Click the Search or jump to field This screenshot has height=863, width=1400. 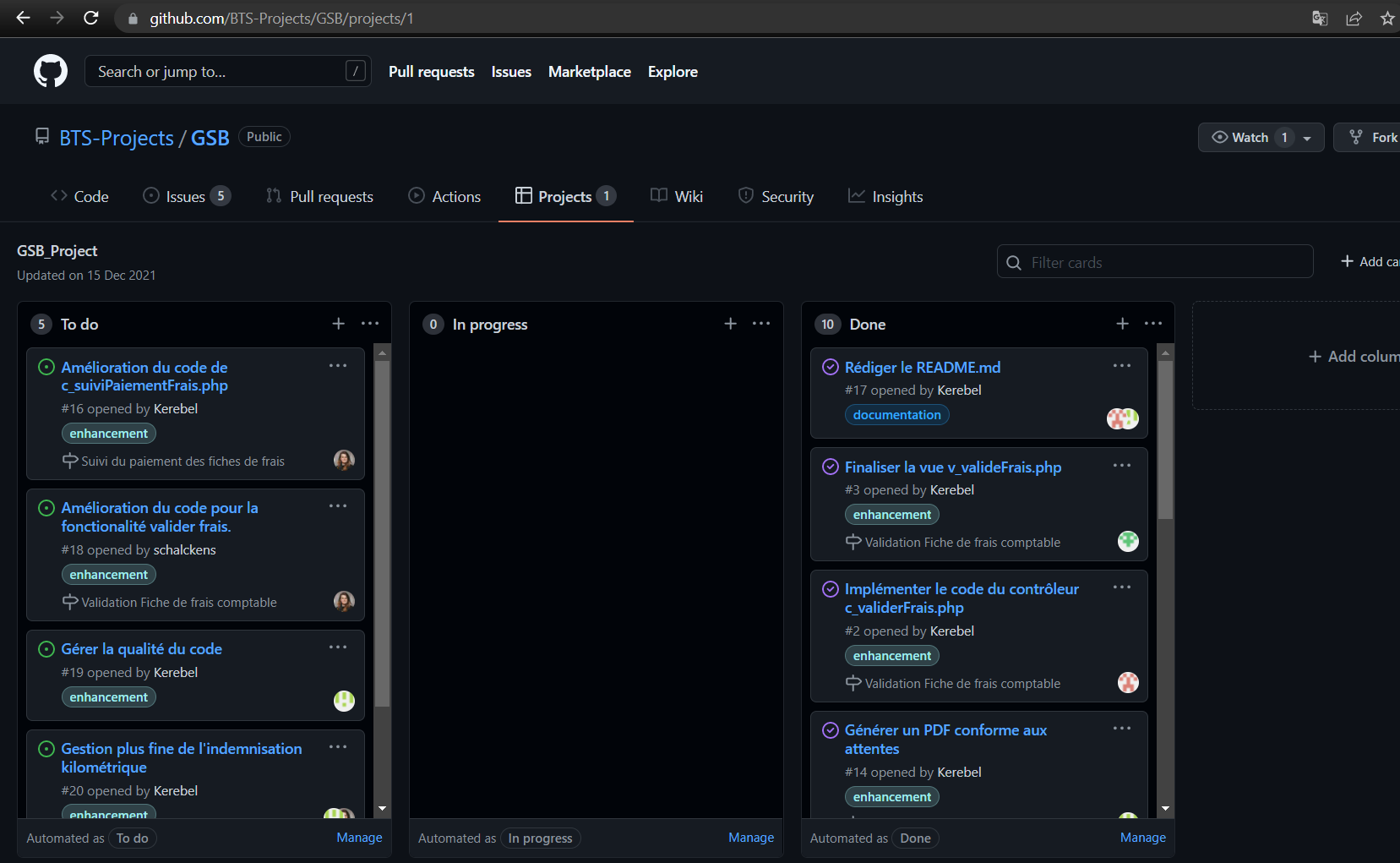(x=227, y=72)
